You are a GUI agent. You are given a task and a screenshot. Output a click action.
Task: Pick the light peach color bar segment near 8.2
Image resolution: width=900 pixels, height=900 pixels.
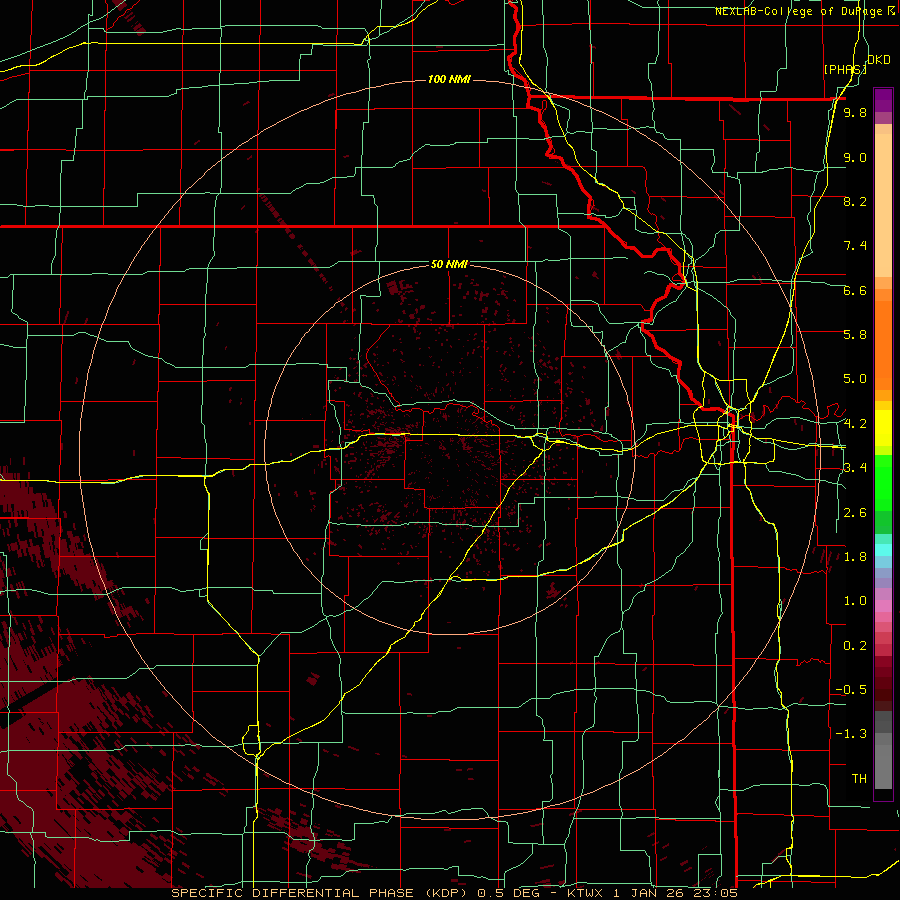pyautogui.click(x=883, y=205)
